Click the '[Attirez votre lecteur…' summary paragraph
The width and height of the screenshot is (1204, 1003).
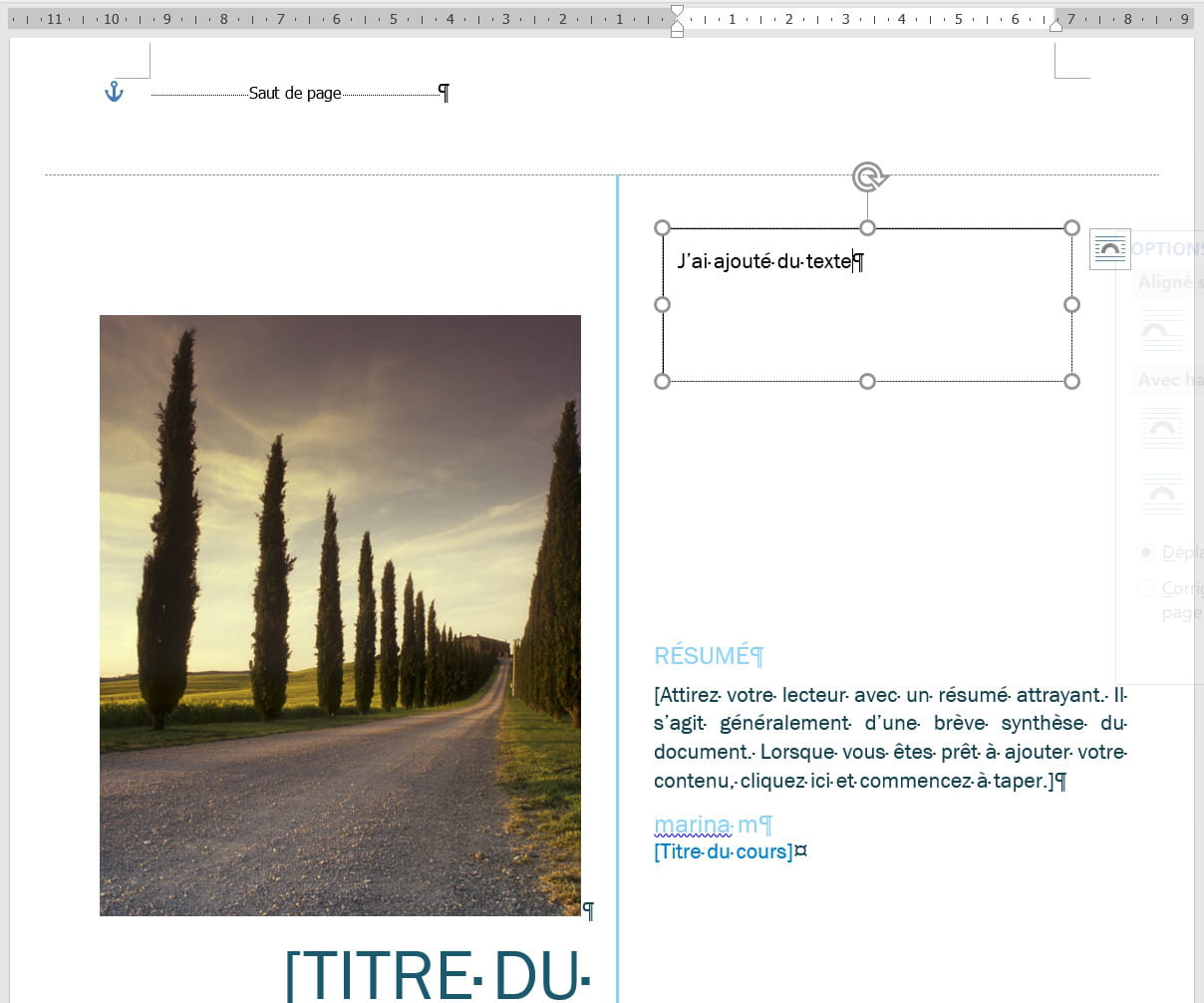tap(890, 738)
